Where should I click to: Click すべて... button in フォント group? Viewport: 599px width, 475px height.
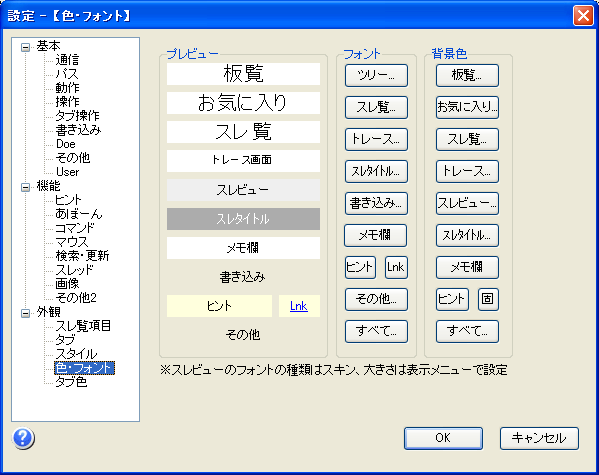pos(376,331)
